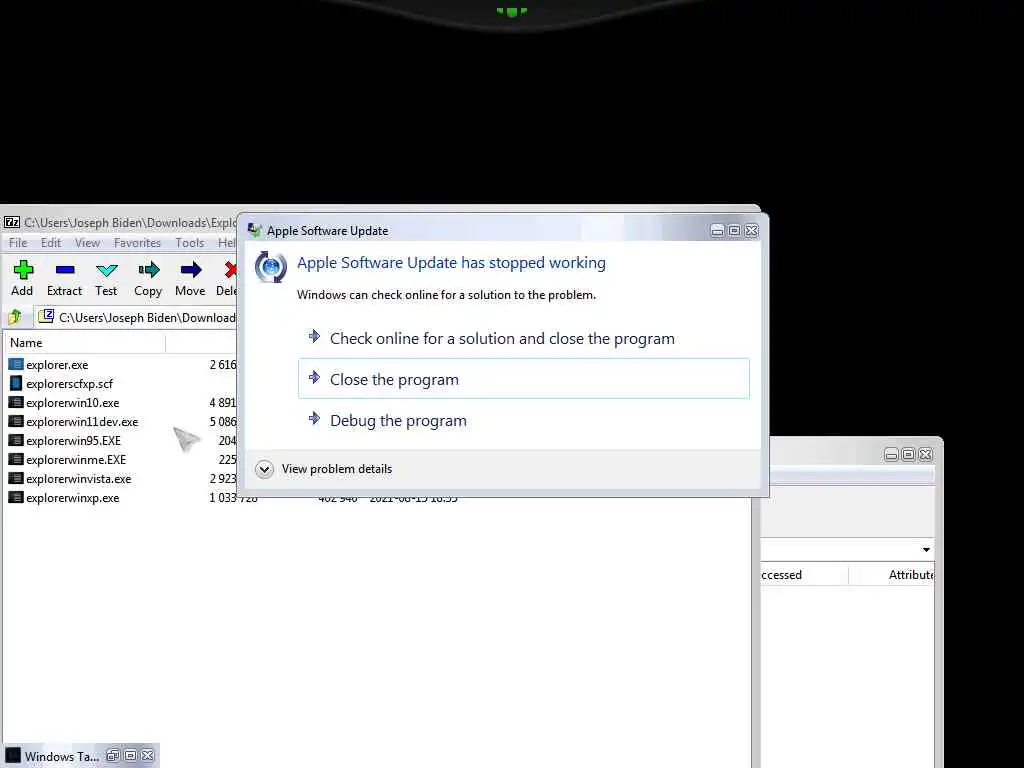The height and width of the screenshot is (768, 1024).
Task: Click the explorerwinme.EXE file icon
Action: (x=16, y=459)
